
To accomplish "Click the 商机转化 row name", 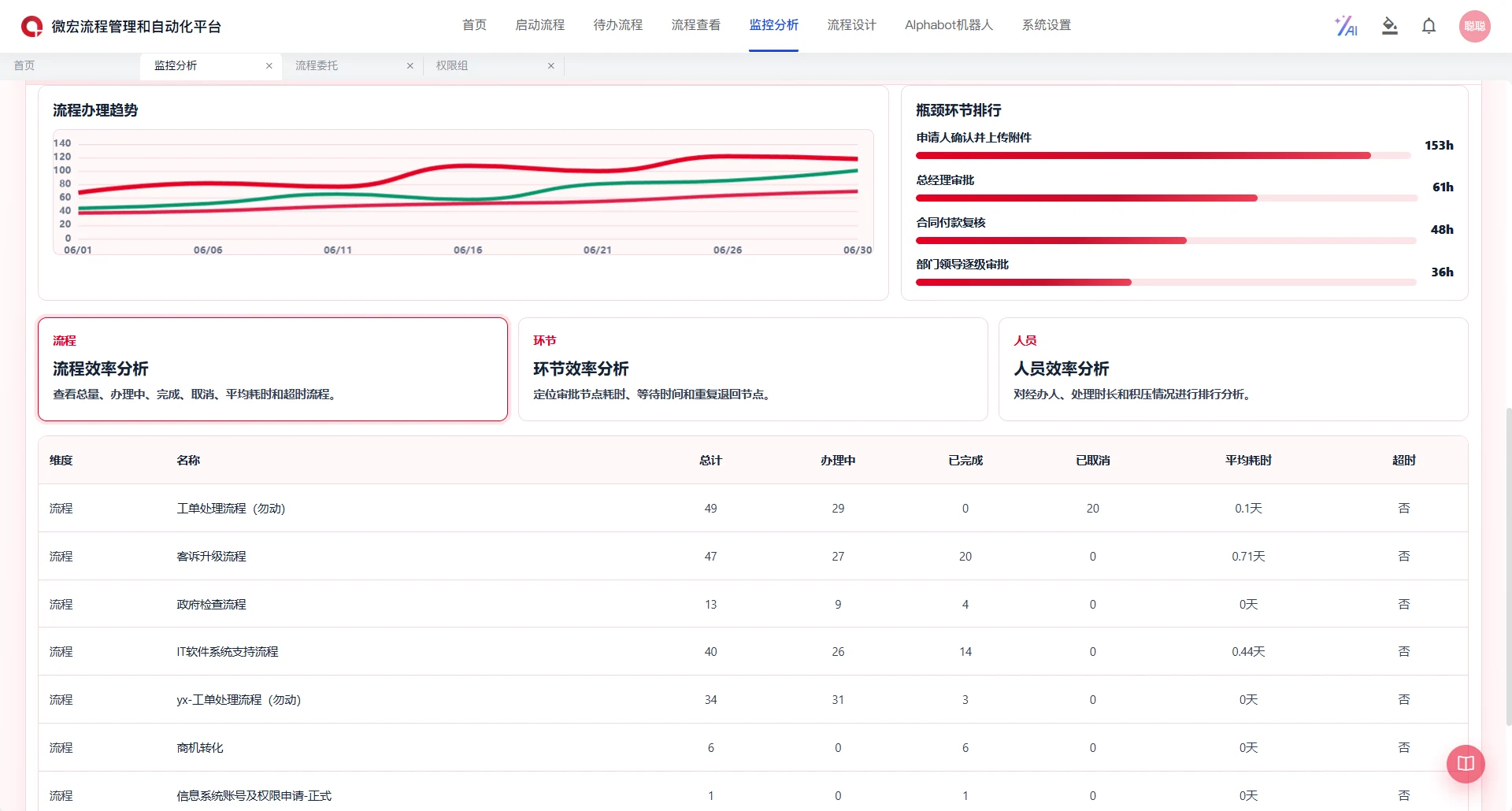I will (x=200, y=748).
